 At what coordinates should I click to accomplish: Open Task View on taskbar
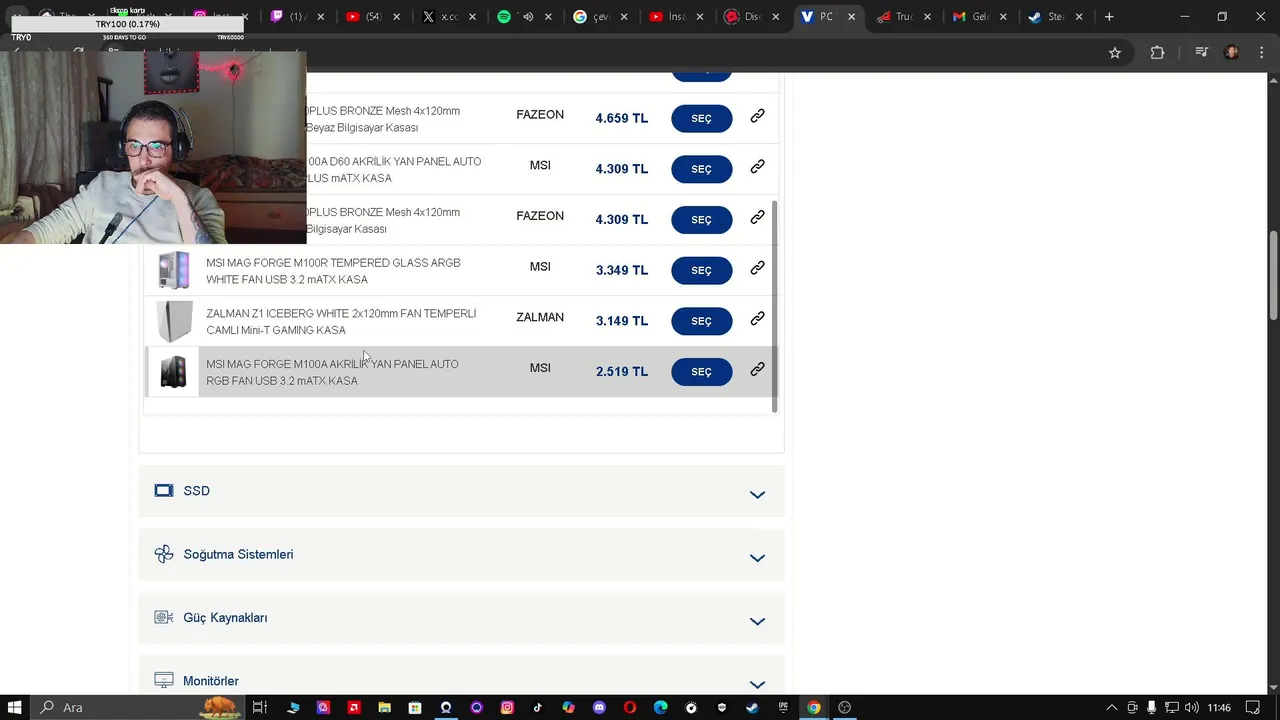pos(259,707)
